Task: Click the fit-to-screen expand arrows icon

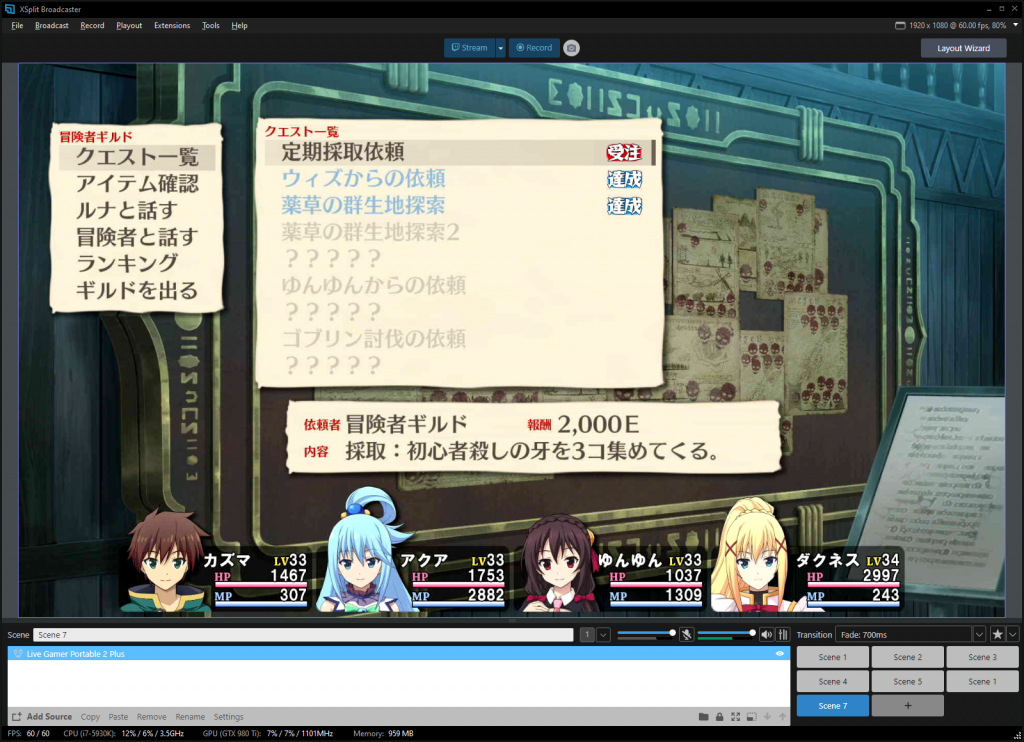Action: [x=735, y=717]
